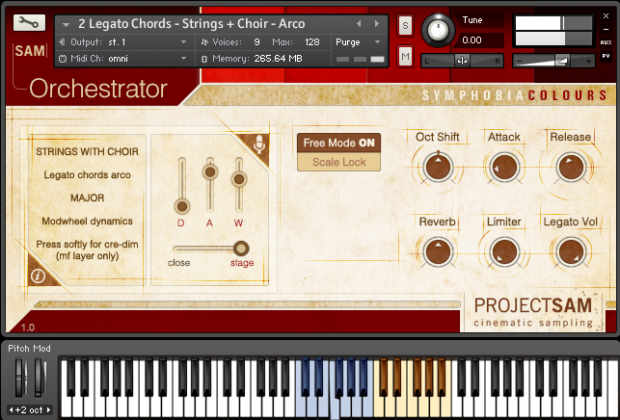Open the Purge dropdown menu
620x420 pixels.
(358, 42)
